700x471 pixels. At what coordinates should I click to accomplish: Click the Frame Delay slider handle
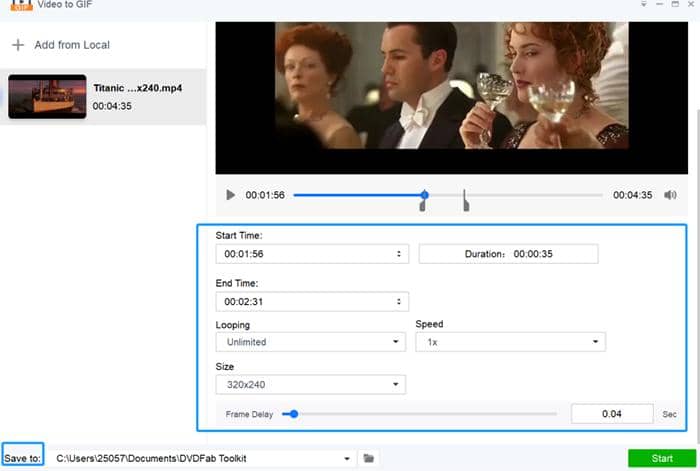pos(293,413)
